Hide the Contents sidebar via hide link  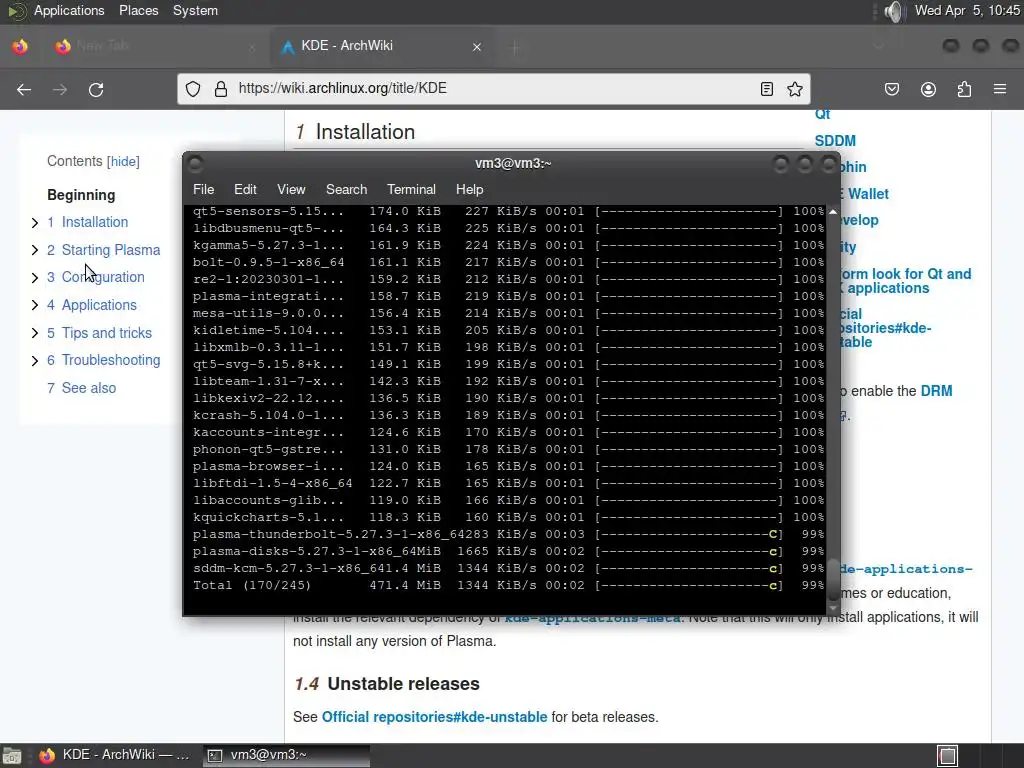tap(123, 161)
